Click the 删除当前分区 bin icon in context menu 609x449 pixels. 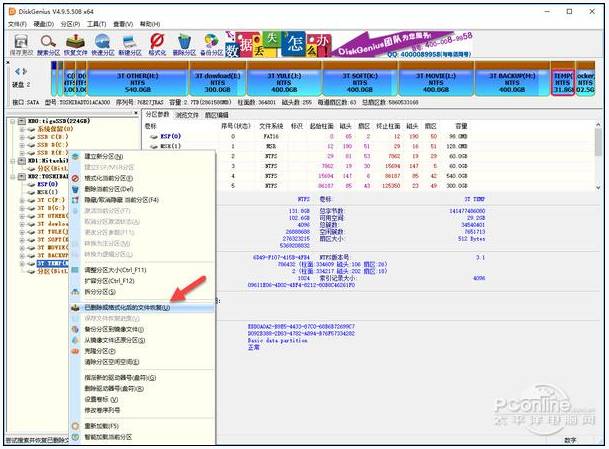(75, 189)
